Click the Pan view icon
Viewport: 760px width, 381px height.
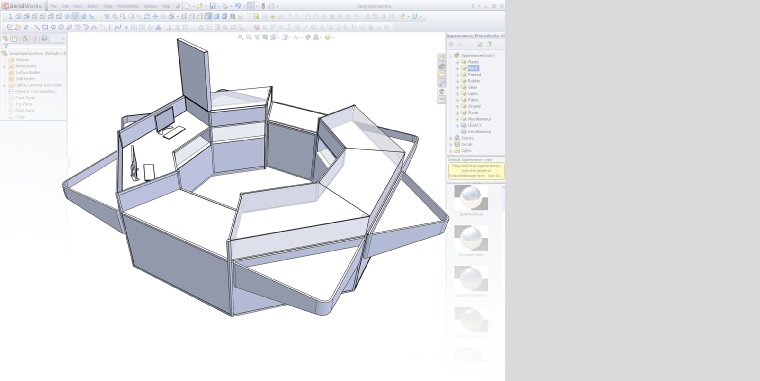pyautogui.click(x=155, y=16)
